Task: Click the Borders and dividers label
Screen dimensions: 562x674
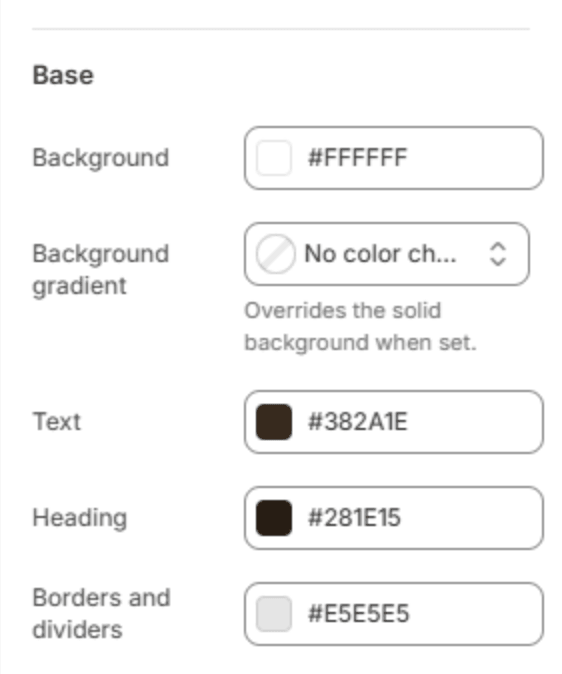Action: (101, 613)
